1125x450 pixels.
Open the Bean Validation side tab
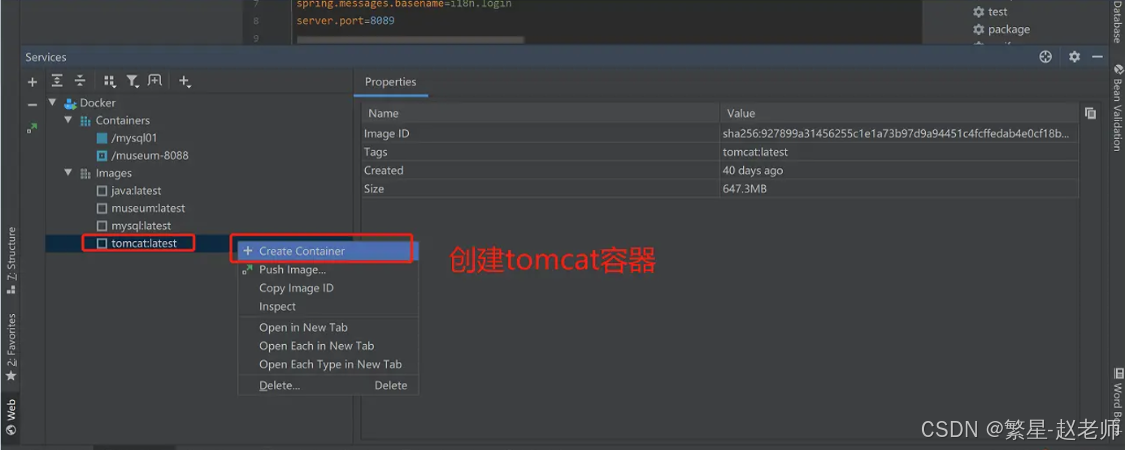click(1117, 108)
